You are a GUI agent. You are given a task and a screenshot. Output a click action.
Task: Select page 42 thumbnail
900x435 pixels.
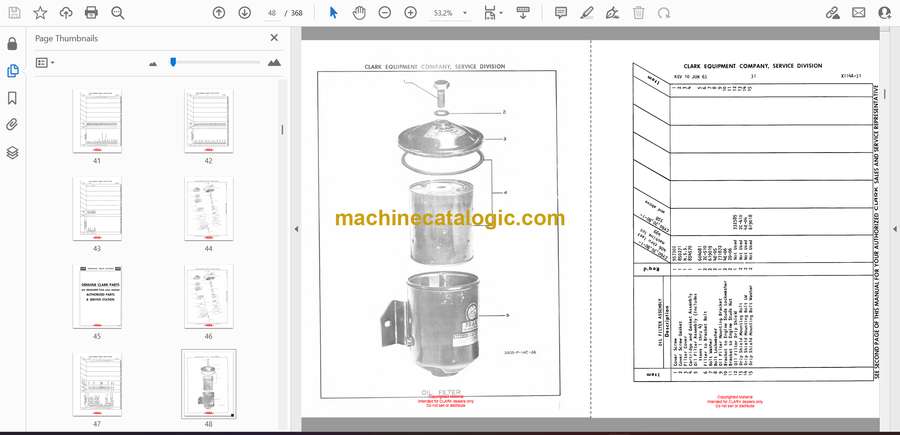coord(208,121)
